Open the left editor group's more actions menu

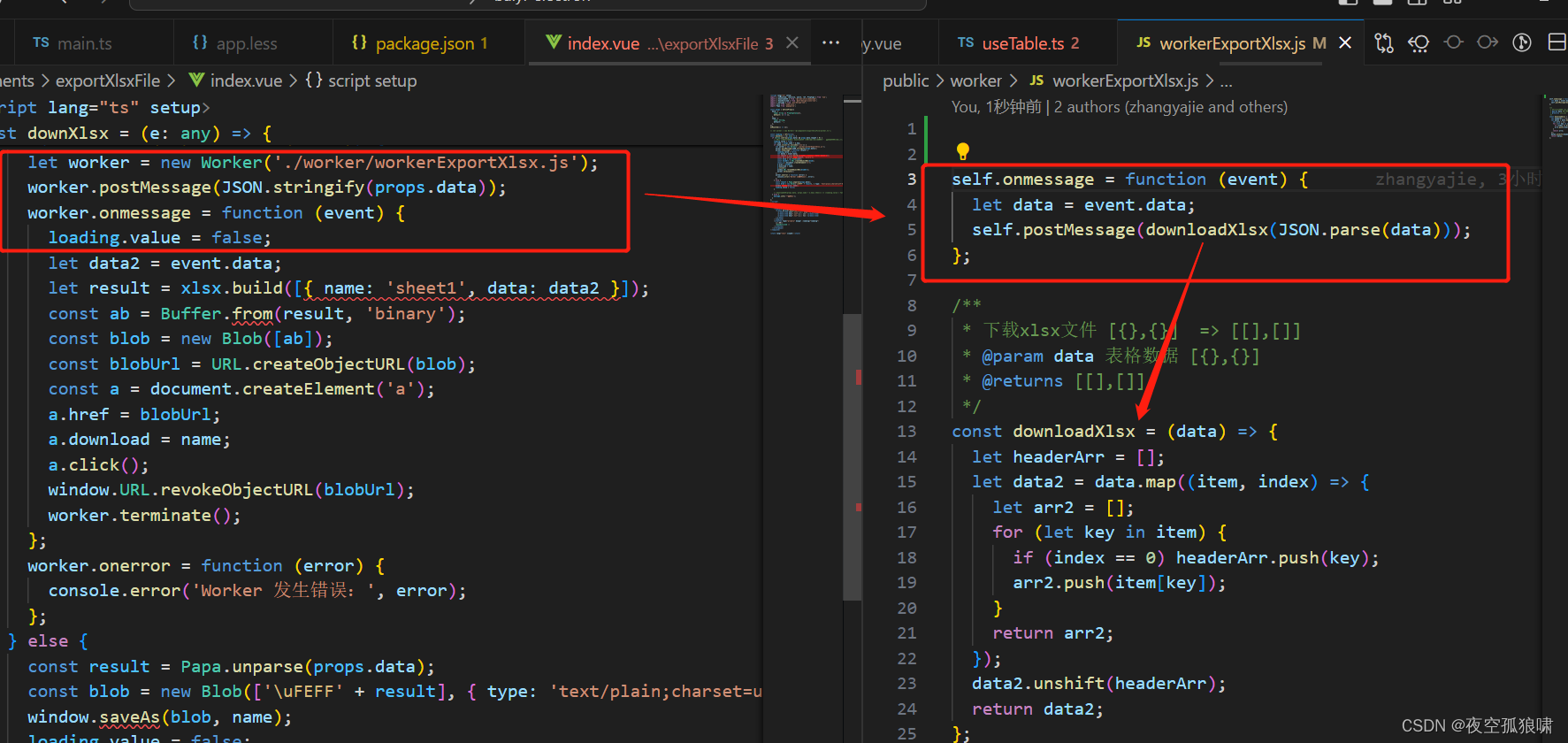click(830, 42)
